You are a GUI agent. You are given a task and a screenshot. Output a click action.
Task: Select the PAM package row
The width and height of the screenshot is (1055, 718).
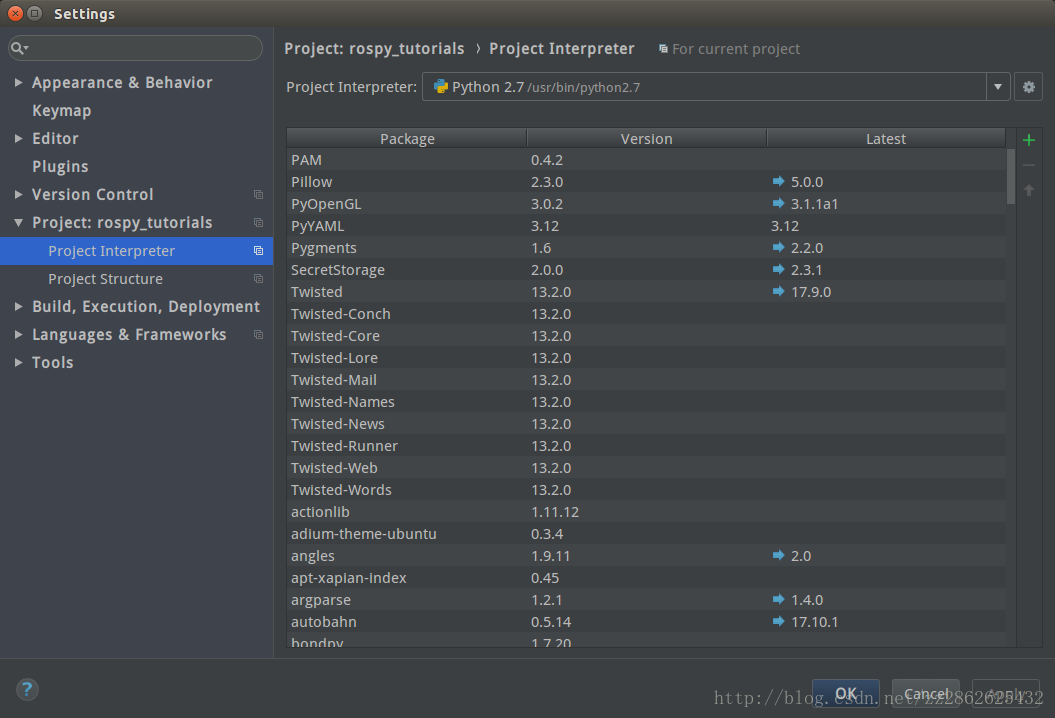click(647, 159)
